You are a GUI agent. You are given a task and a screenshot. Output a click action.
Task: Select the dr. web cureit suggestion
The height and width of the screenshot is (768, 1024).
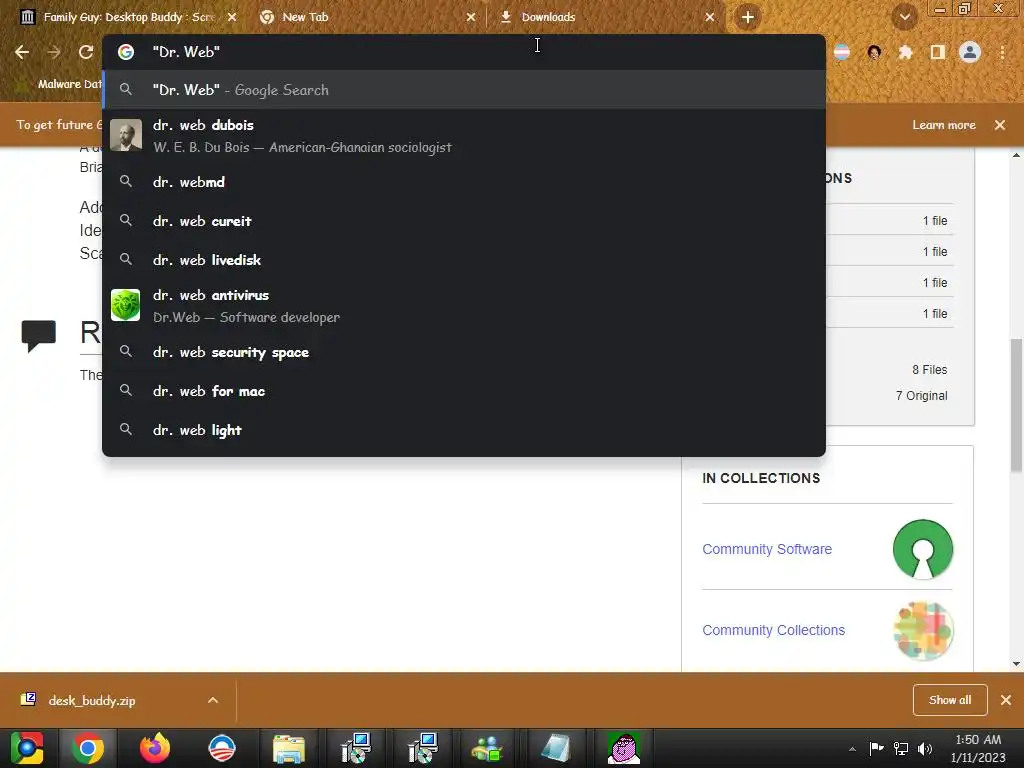[x=464, y=221]
